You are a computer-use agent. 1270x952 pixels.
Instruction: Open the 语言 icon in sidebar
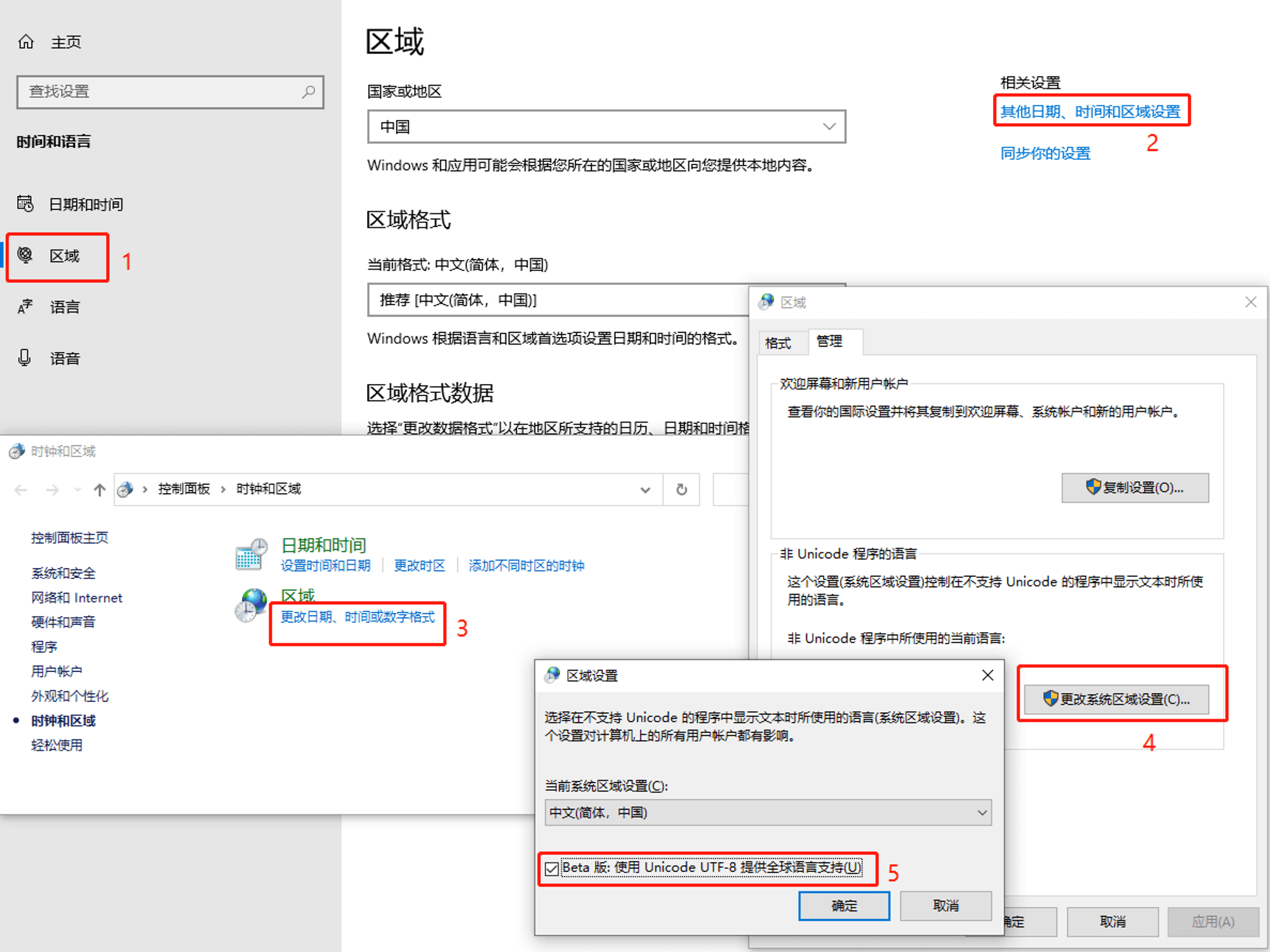(x=25, y=307)
